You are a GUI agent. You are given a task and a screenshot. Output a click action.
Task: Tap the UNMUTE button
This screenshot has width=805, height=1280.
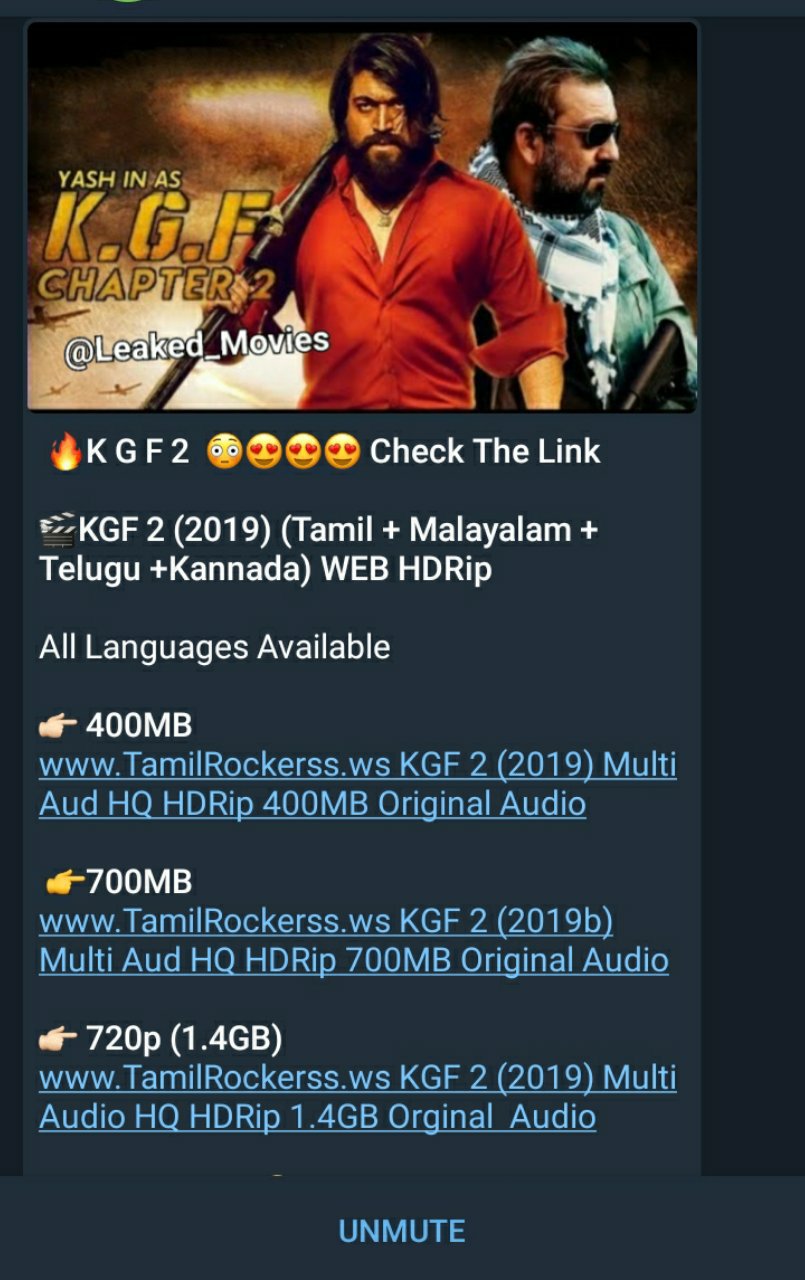coord(402,1230)
